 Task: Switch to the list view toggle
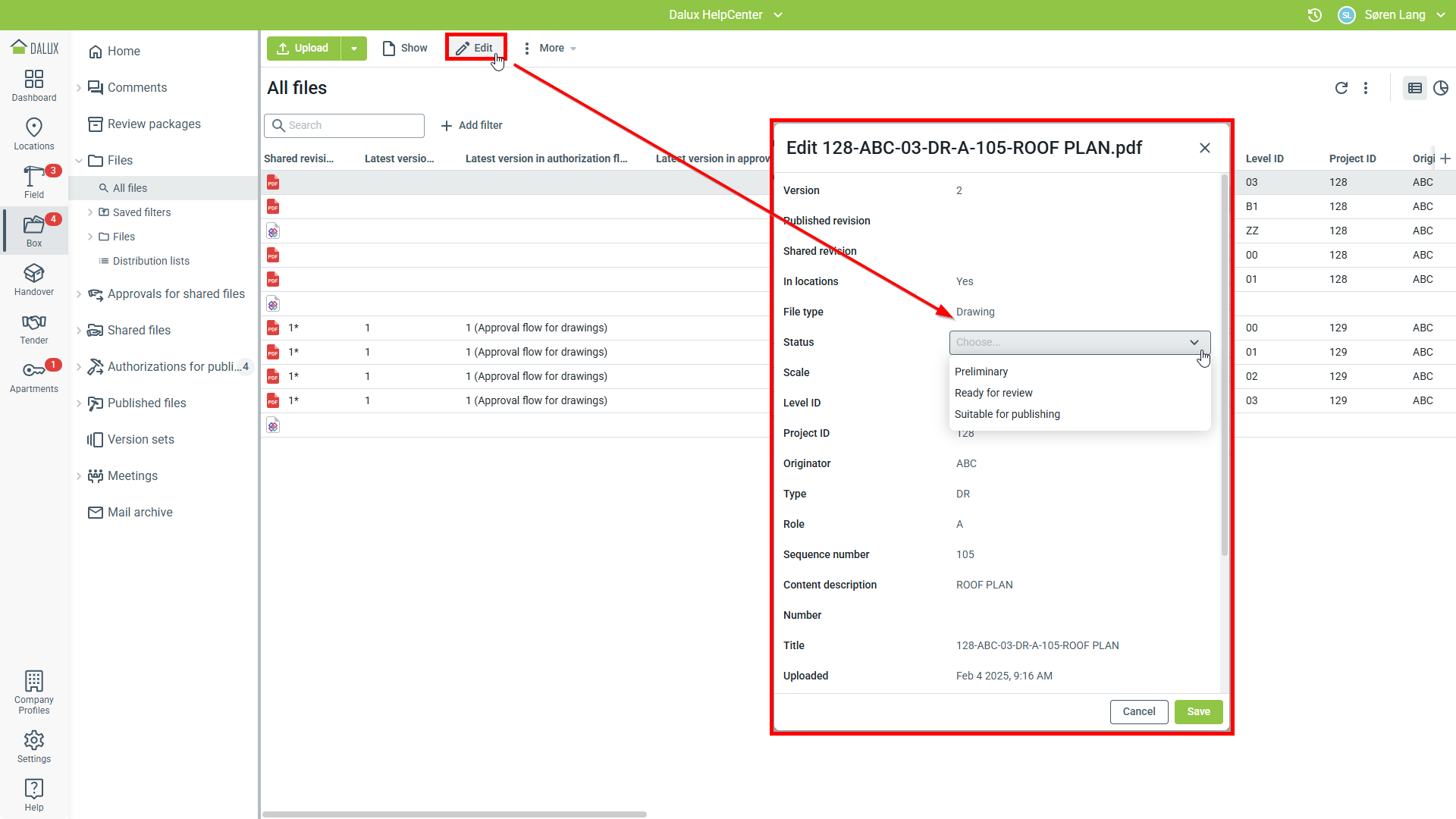click(1414, 88)
